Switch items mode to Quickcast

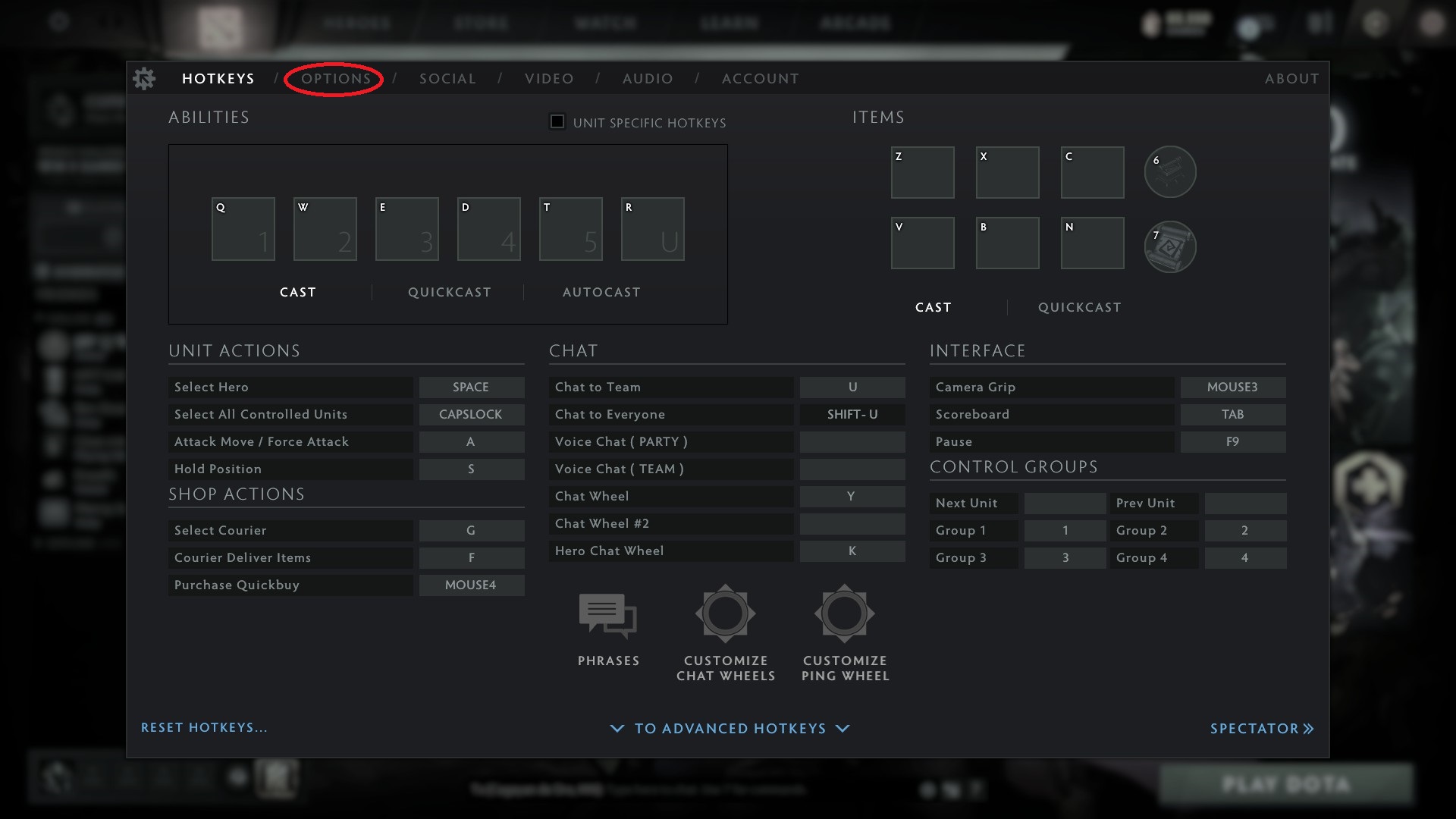pos(1079,307)
